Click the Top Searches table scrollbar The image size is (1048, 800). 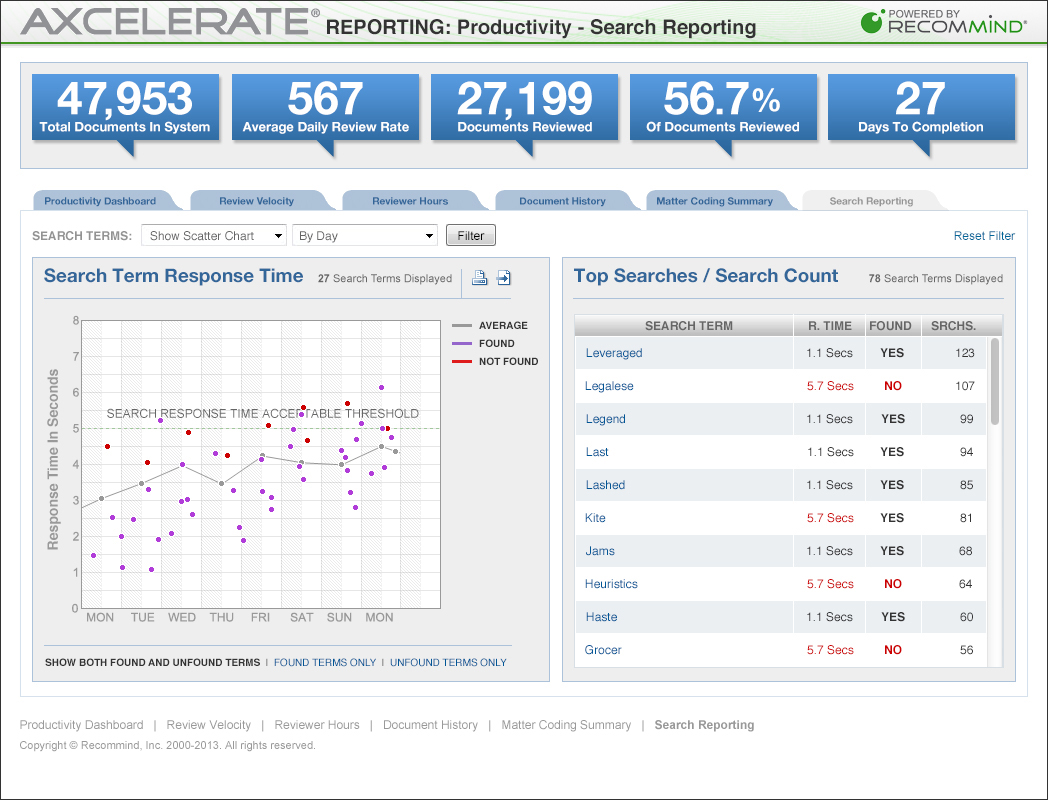[x=995, y=381]
